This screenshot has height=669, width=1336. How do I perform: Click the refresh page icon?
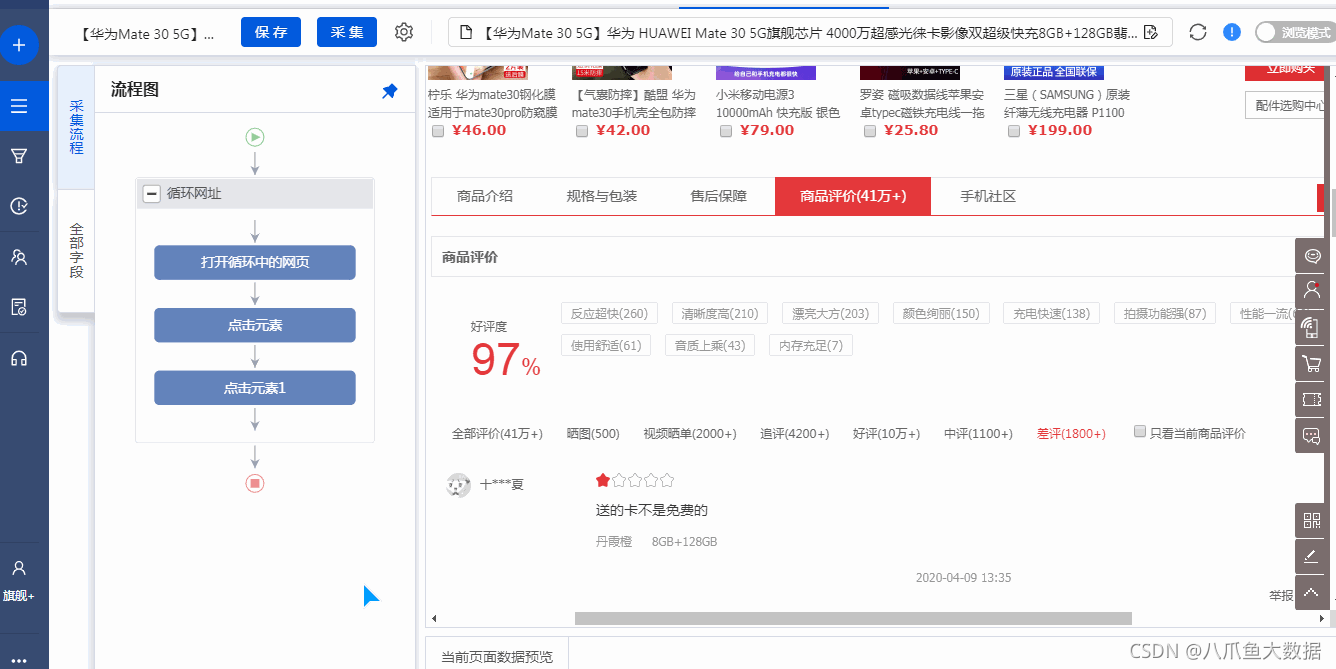coord(1198,32)
